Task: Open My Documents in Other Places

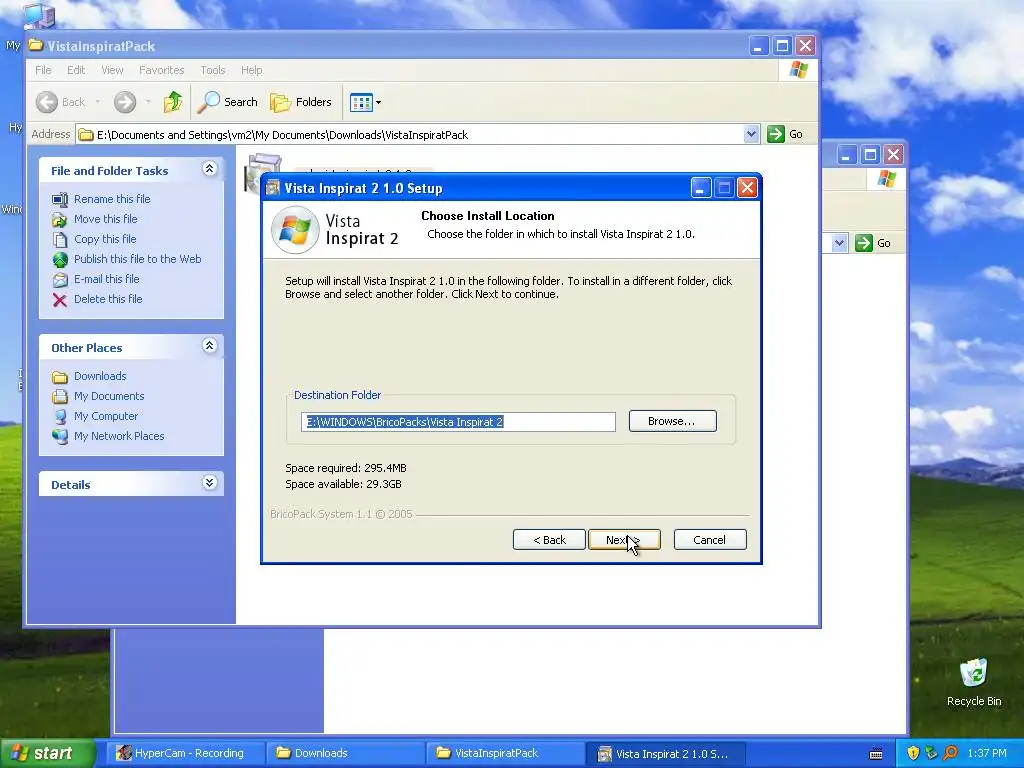Action: (109, 396)
